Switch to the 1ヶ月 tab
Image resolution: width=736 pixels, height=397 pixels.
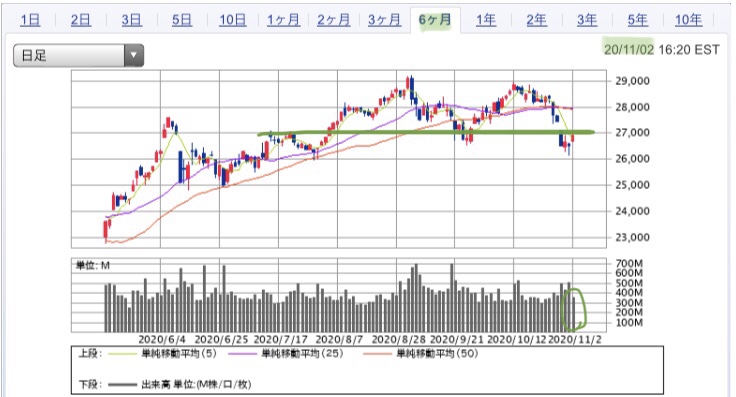tap(284, 20)
